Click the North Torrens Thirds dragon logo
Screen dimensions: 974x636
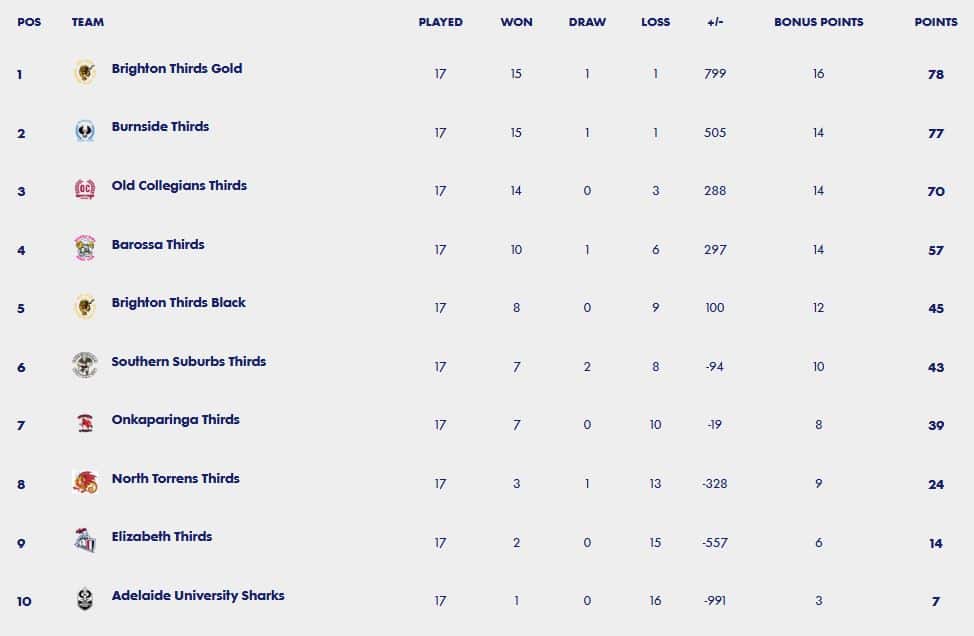click(x=85, y=482)
